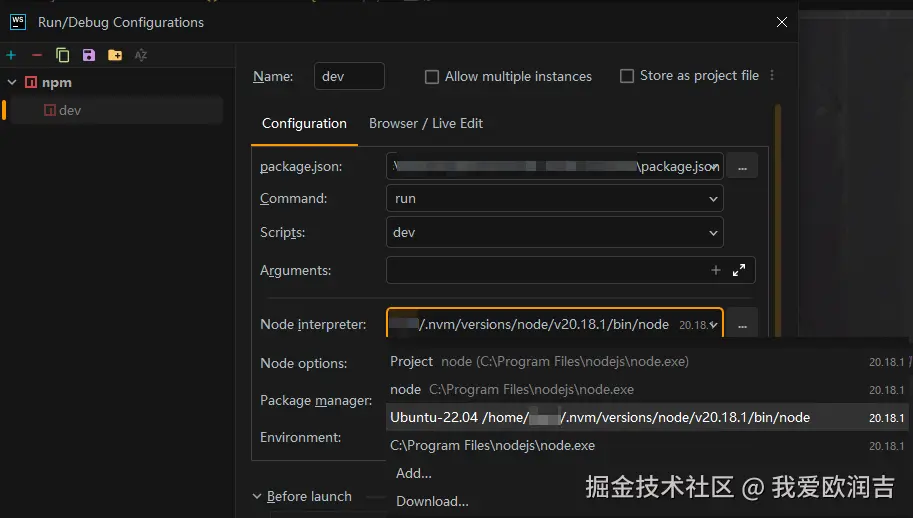Click the Package manager label
Viewport: 913px width, 518px height.
[316, 400]
